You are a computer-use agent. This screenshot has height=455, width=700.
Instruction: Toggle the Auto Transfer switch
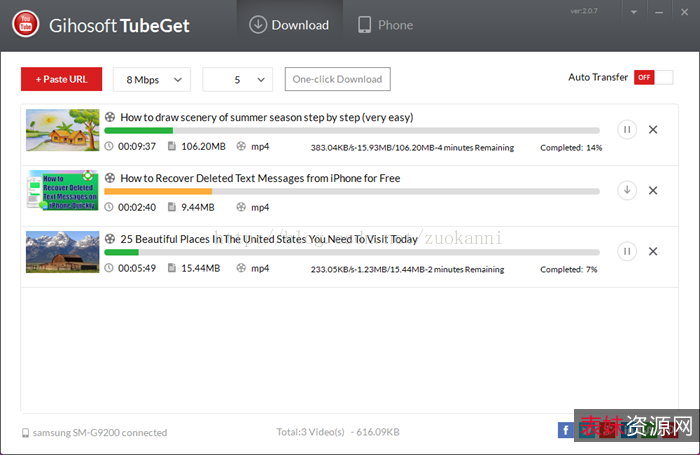click(645, 77)
